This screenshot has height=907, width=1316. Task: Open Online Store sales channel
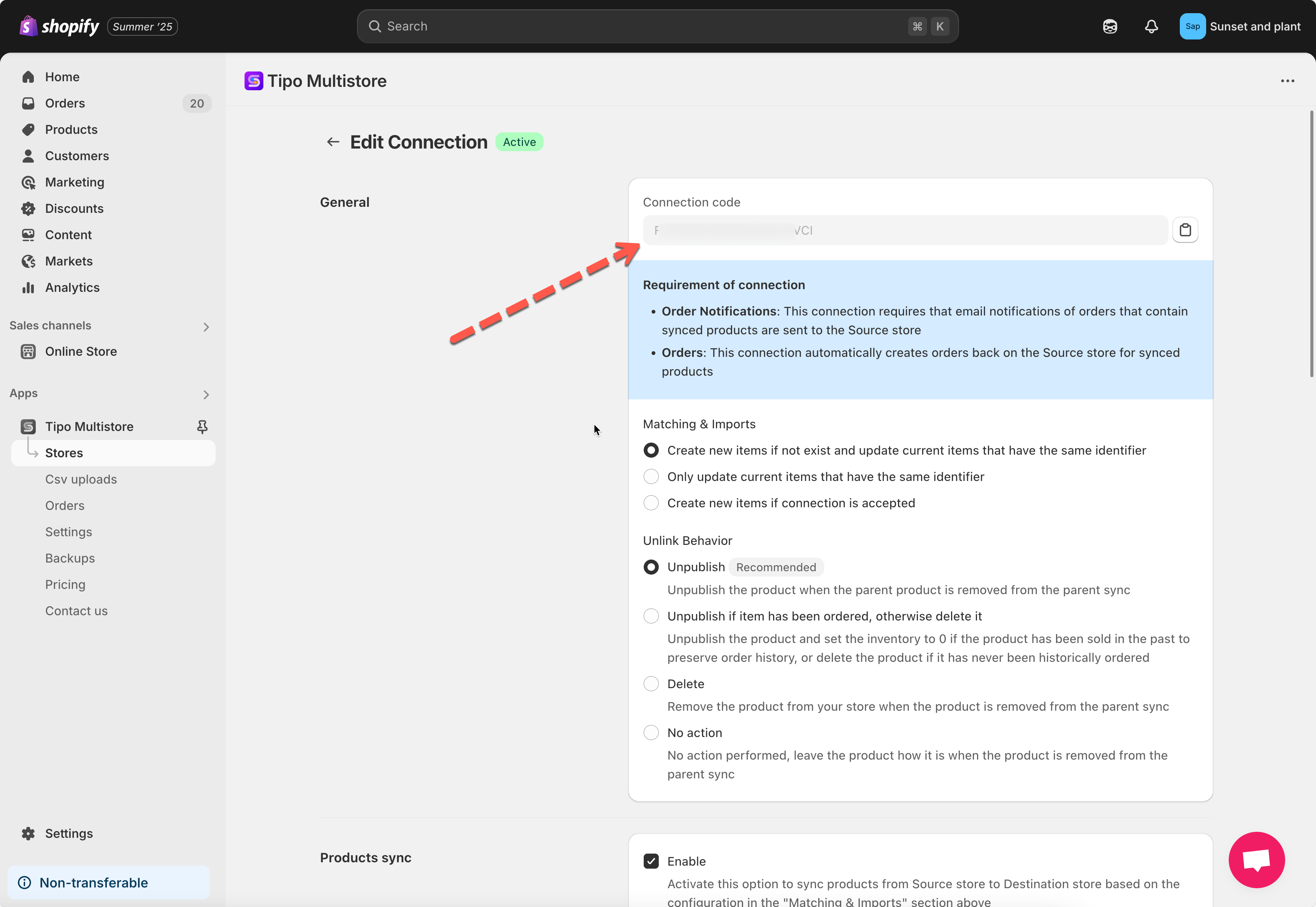click(x=113, y=351)
